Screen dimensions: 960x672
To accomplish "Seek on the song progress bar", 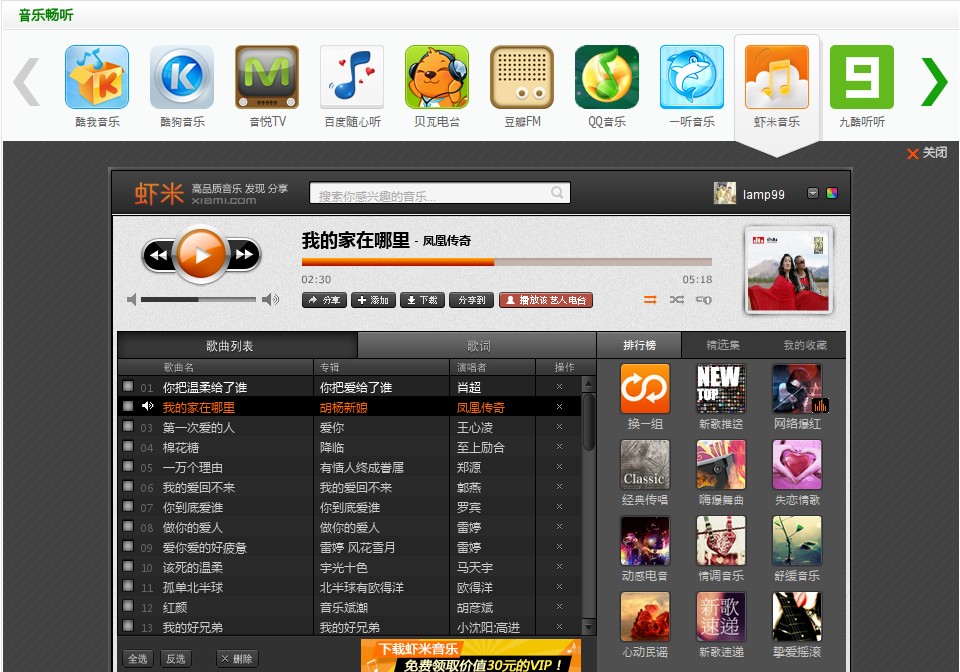I will (506, 262).
